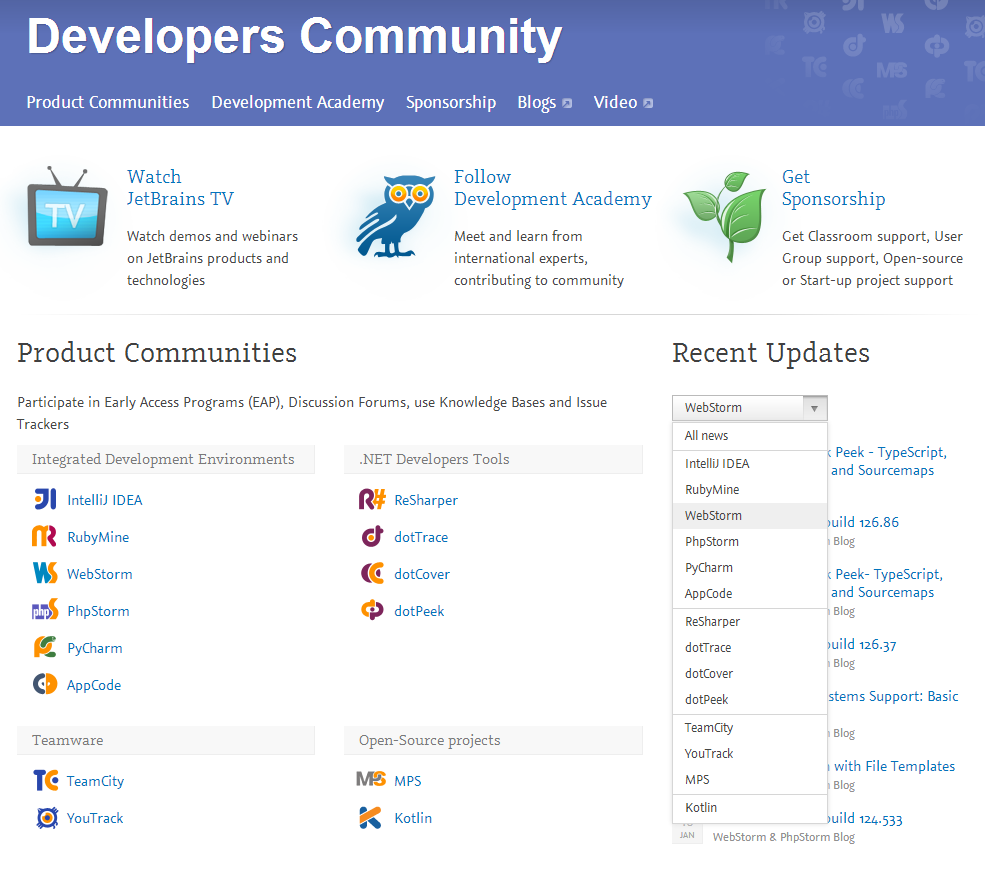Click the PhpStorm logo icon
Screen dimensions: 985x885
click(x=45, y=610)
